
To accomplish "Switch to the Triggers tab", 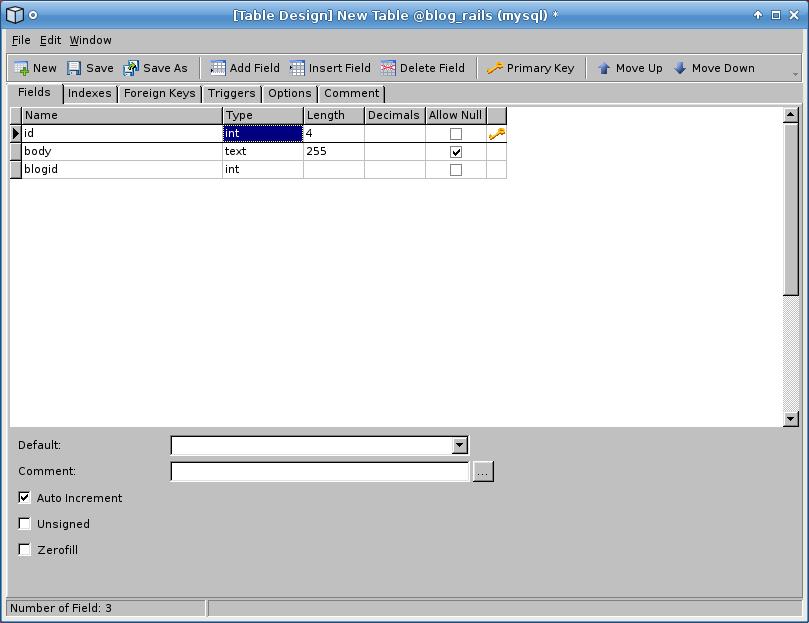I will point(232,93).
